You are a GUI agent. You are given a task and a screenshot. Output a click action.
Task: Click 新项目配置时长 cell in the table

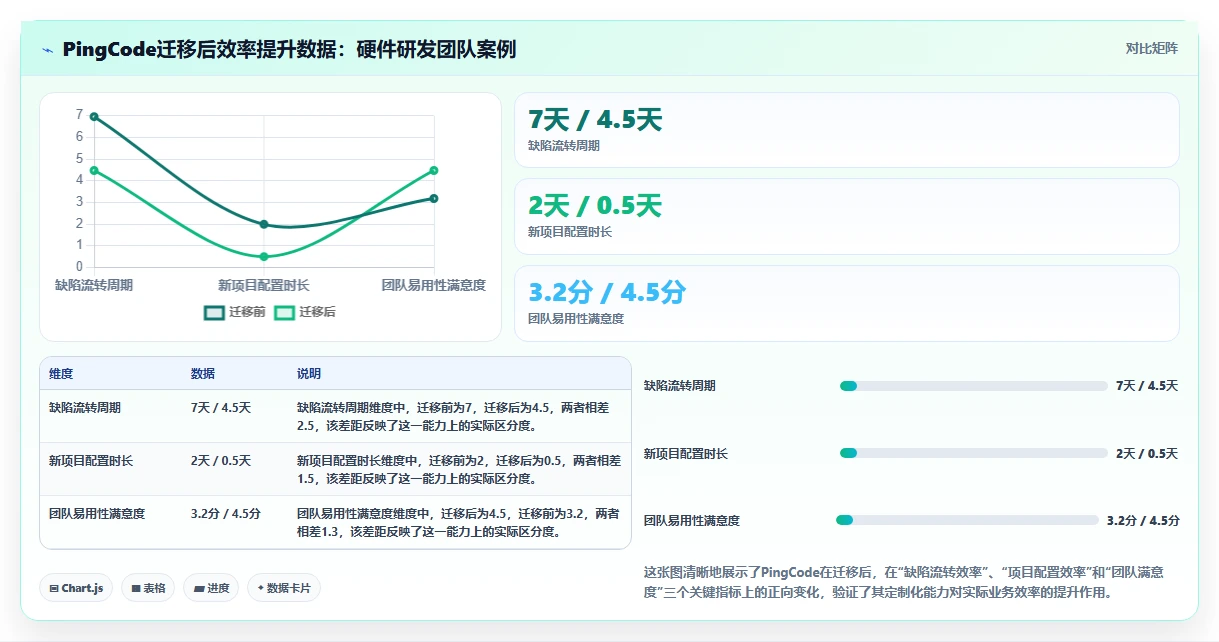point(91,461)
